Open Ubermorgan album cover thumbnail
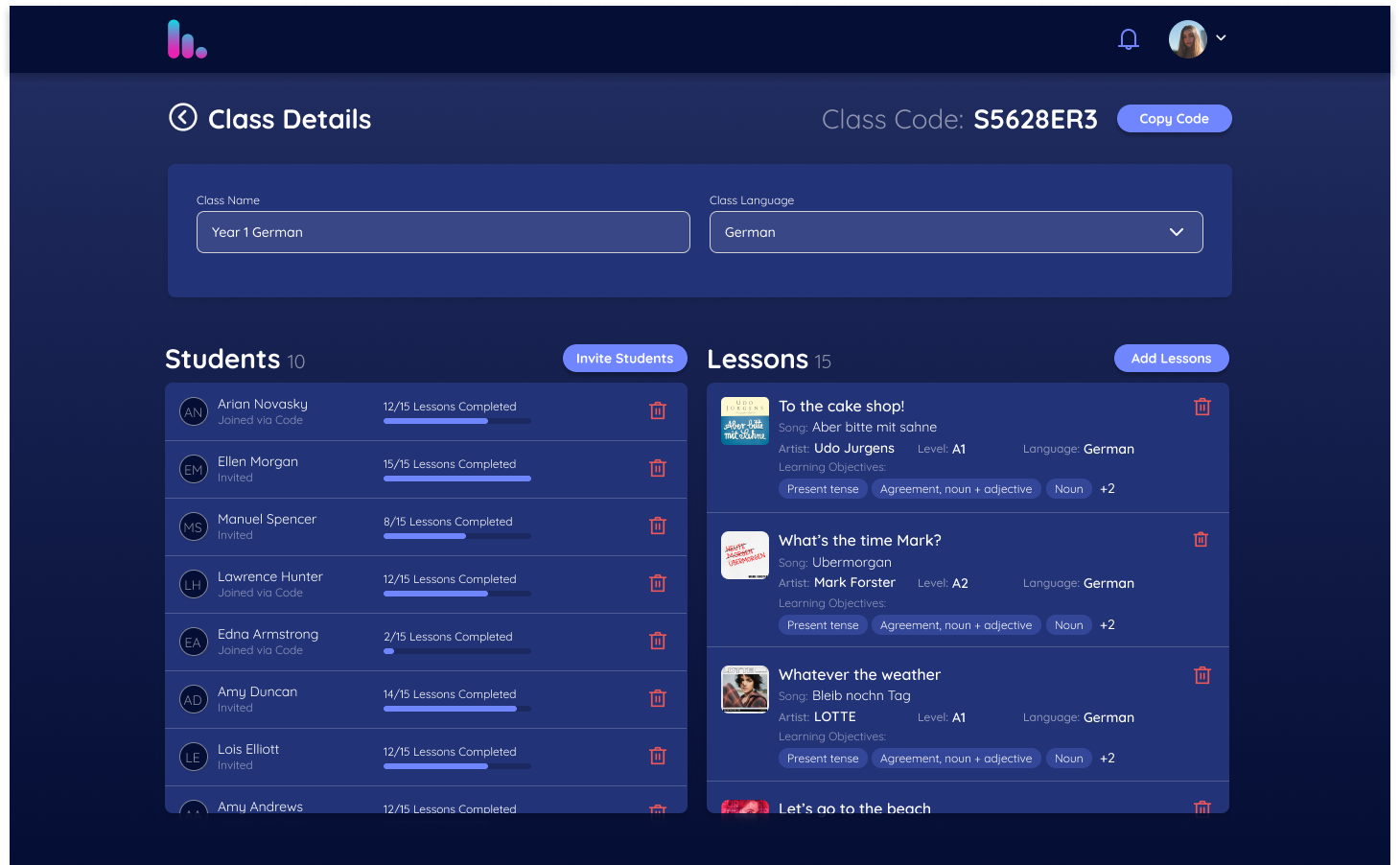 745,555
